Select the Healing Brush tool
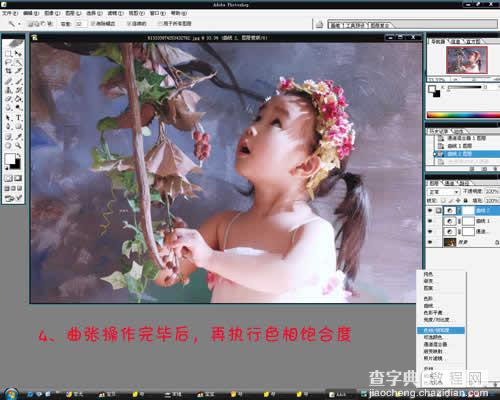Viewport: 500px width, 400px height. [x=9, y=81]
